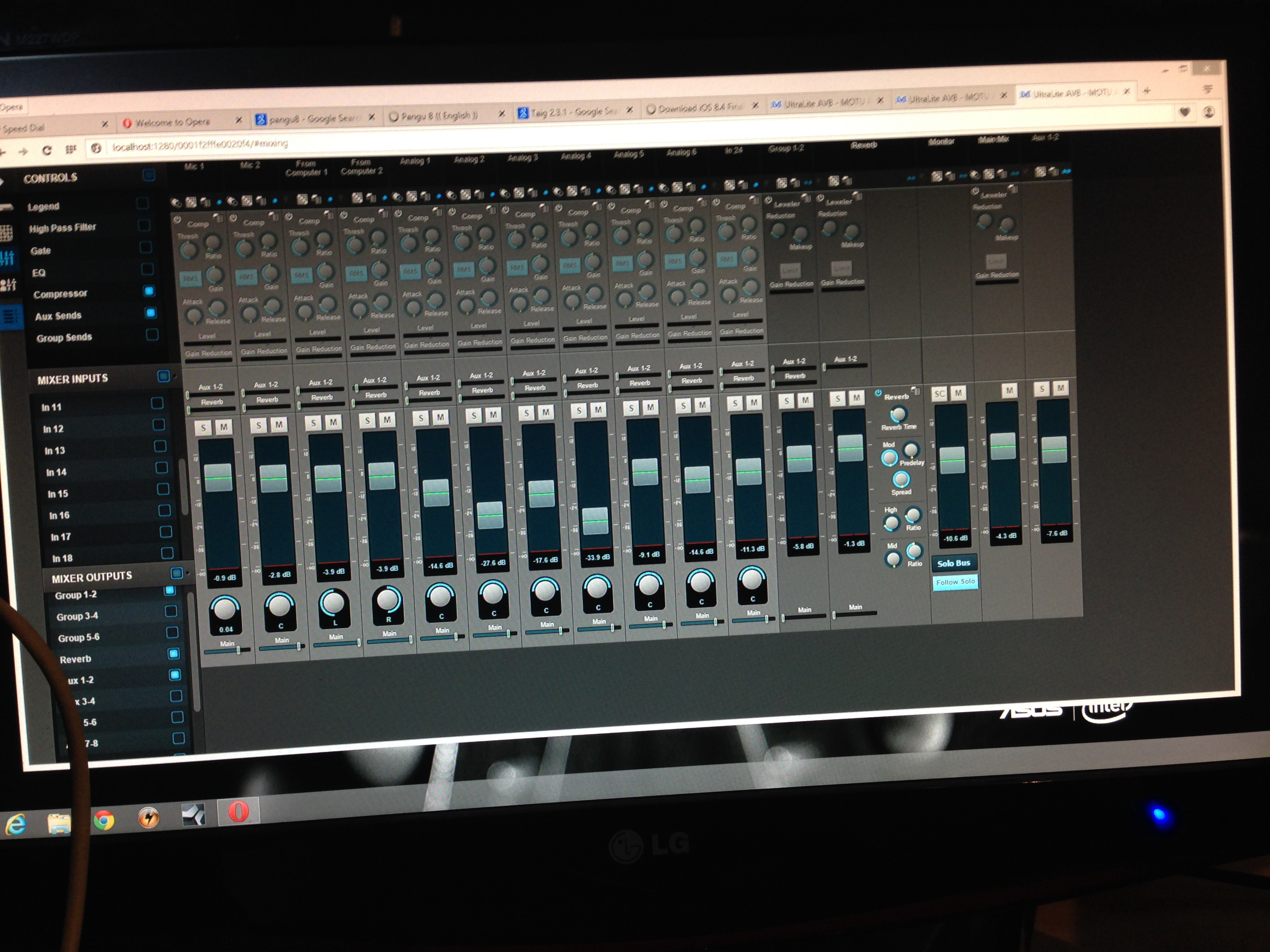Launch Chrome from the Windows taskbar

click(x=104, y=821)
